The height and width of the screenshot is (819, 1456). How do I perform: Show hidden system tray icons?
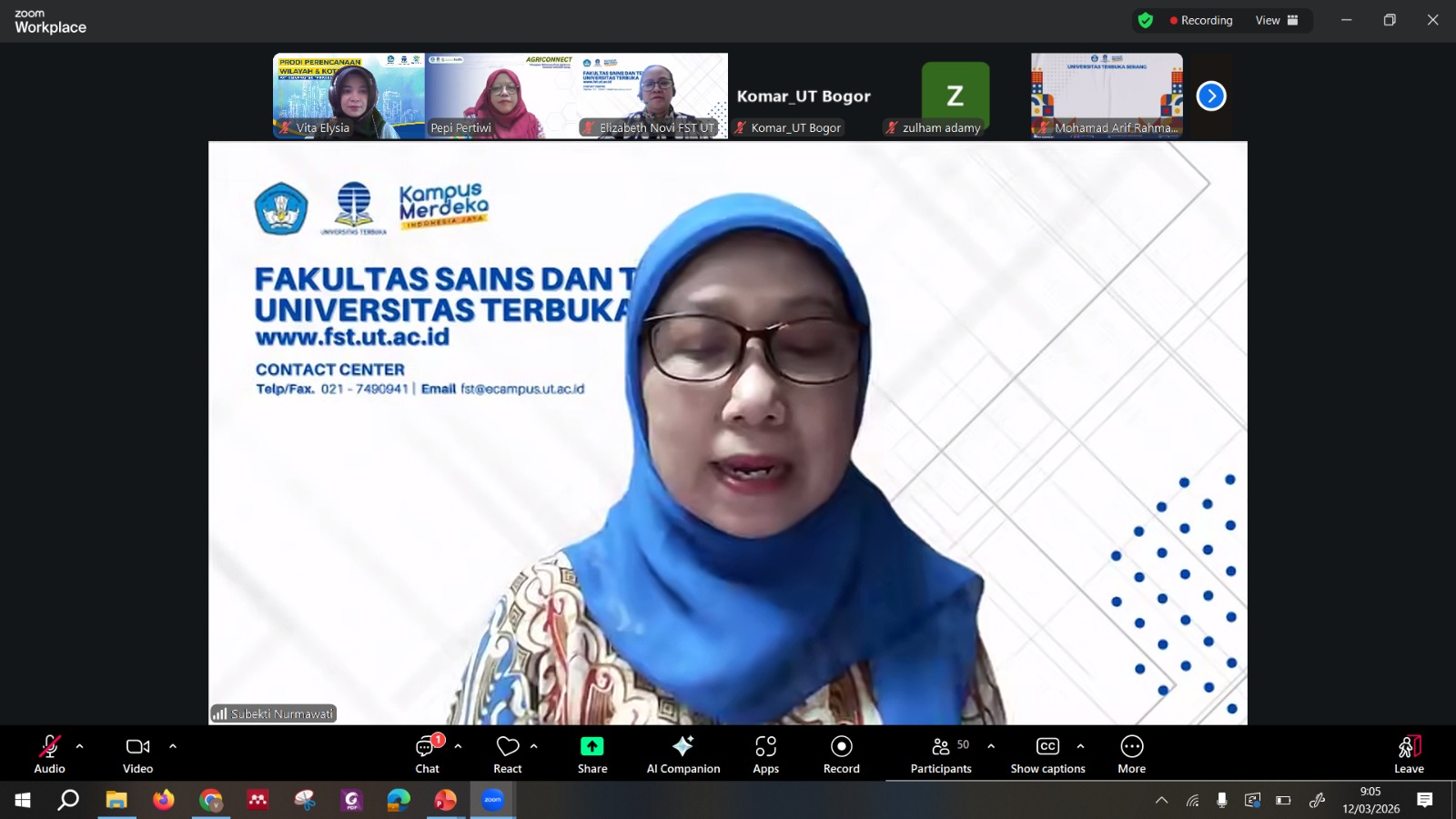point(1161,801)
